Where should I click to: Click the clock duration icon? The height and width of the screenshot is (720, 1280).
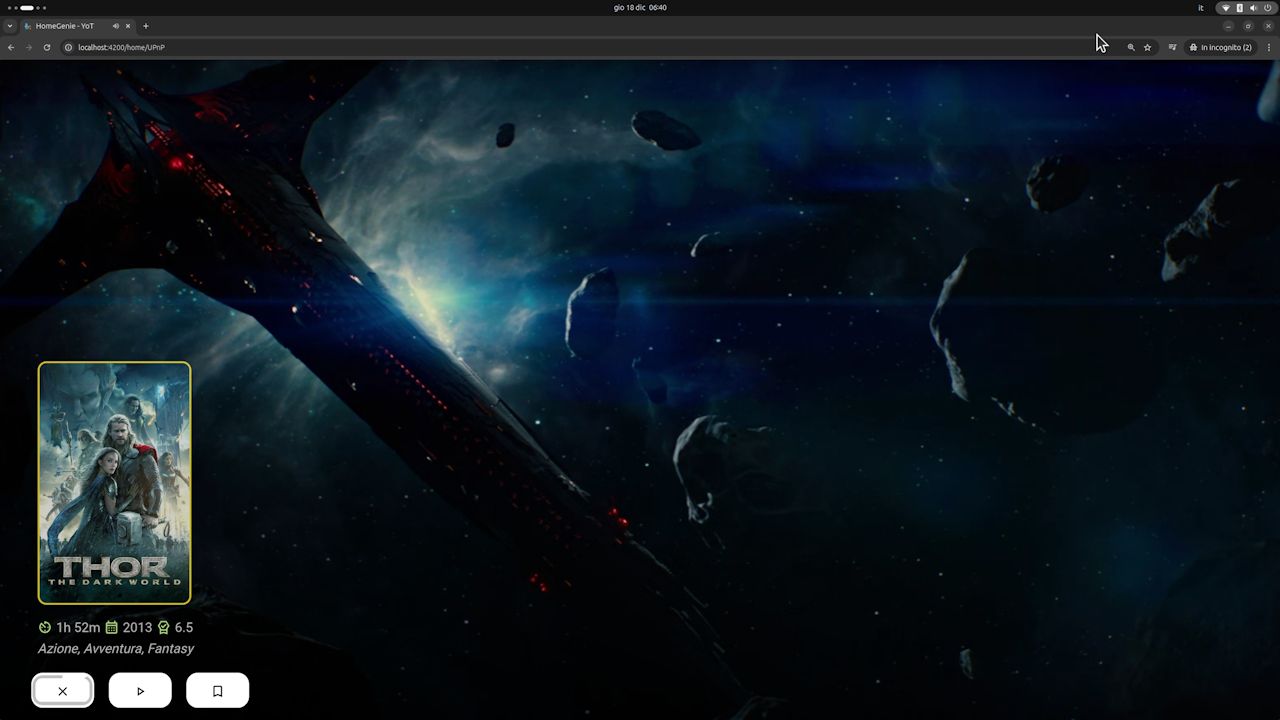(45, 628)
